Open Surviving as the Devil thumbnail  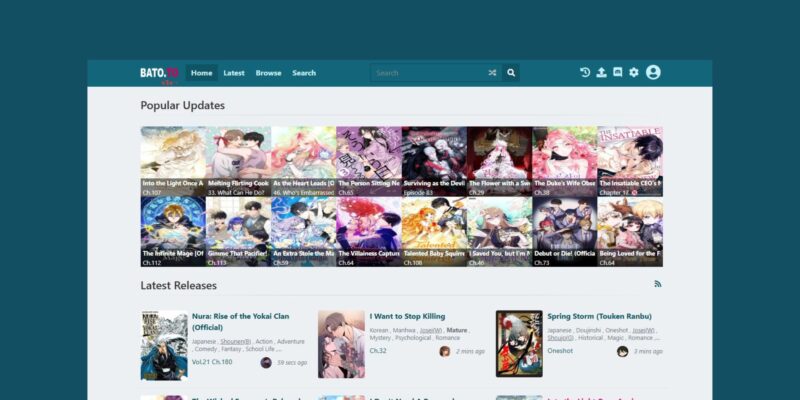coord(434,161)
